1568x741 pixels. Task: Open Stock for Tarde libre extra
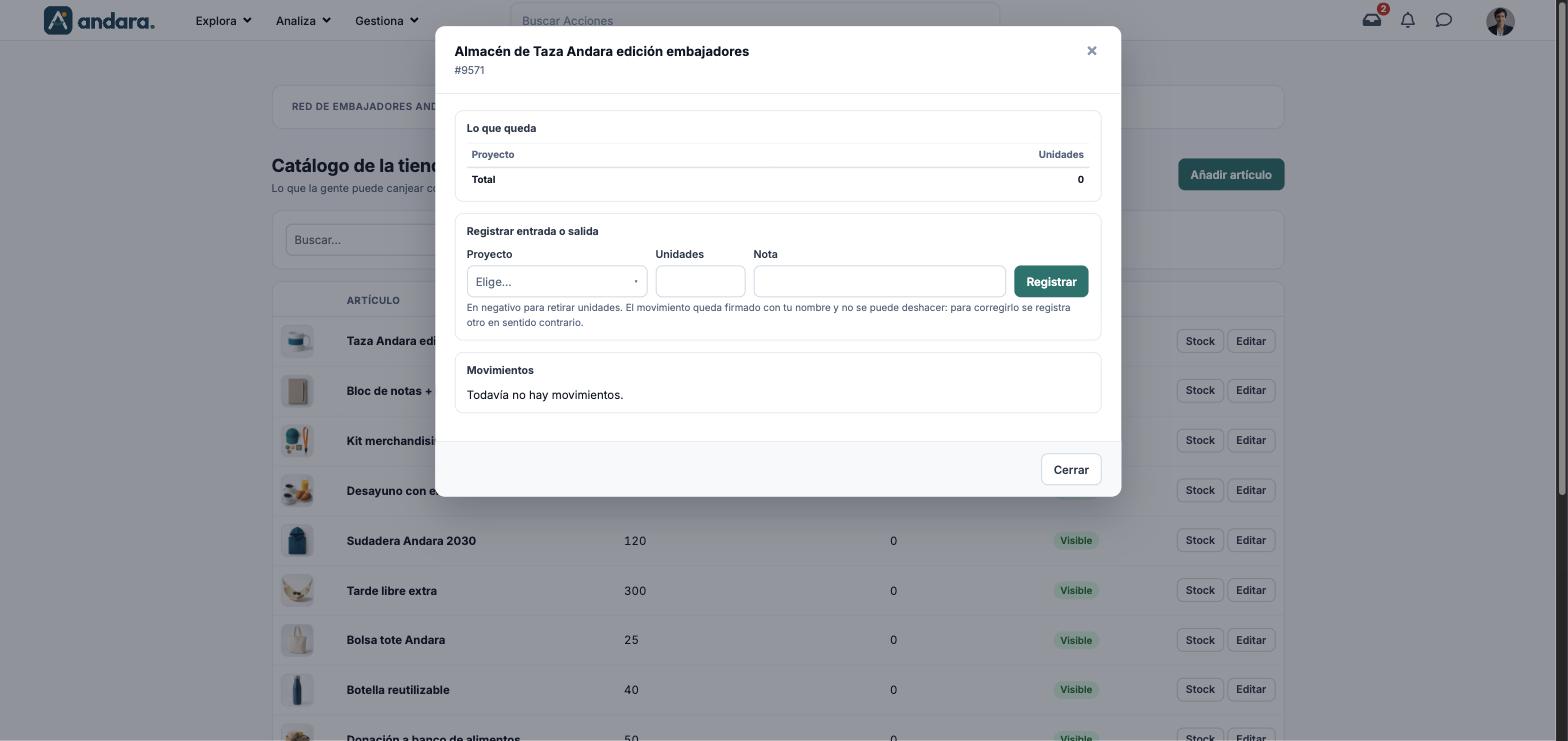[1200, 590]
